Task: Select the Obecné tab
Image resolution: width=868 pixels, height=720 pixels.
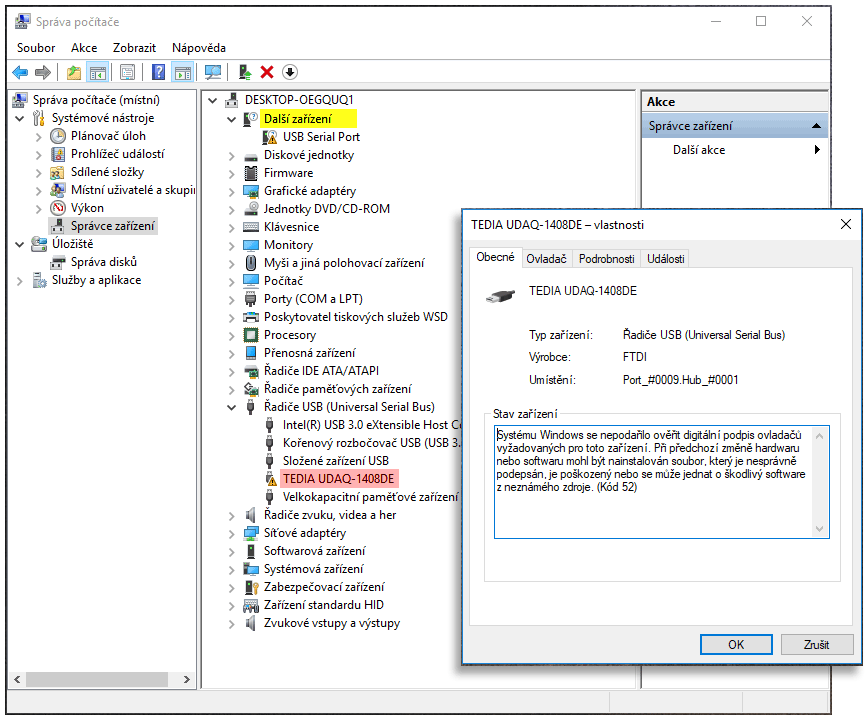Action: [495, 257]
